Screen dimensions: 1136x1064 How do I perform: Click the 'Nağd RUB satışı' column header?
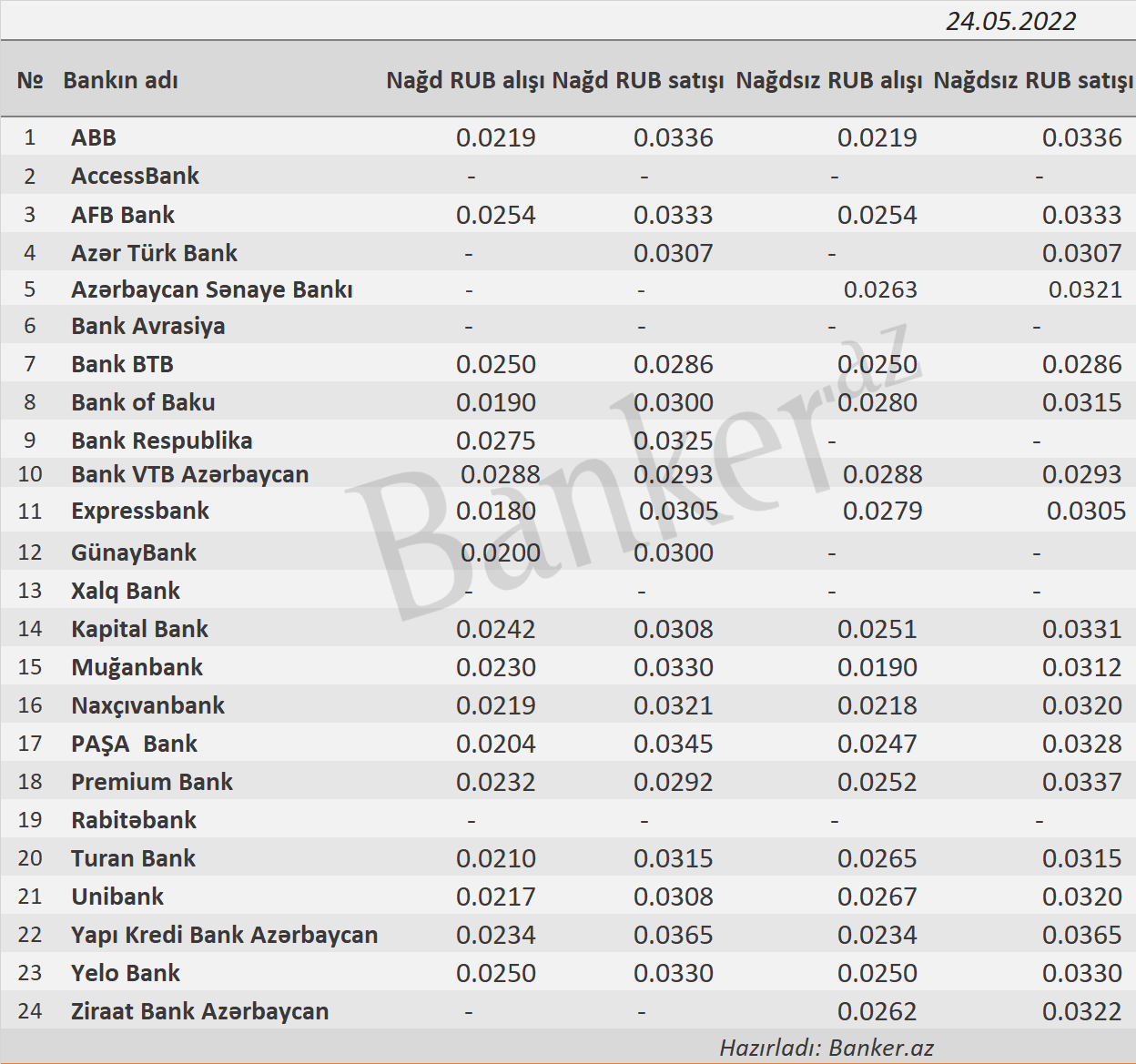[x=638, y=80]
